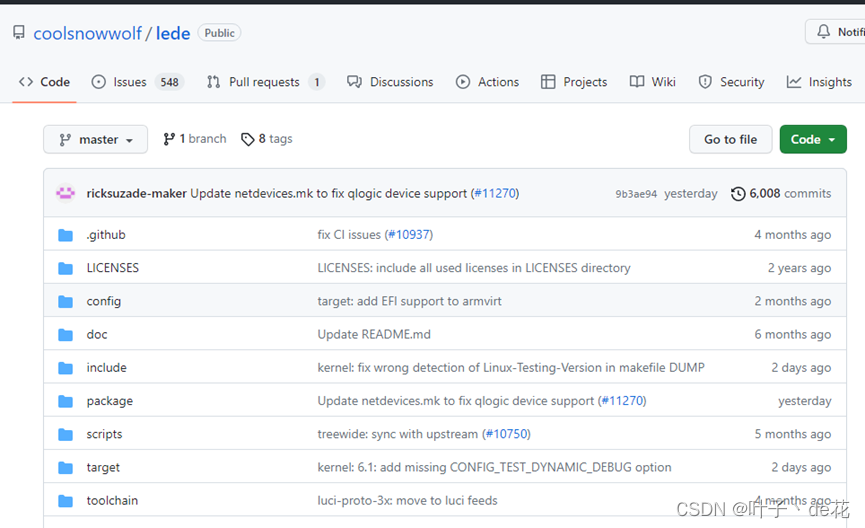Open the luci-proto-3x commit message
This screenshot has width=865, height=528.
tap(407, 500)
